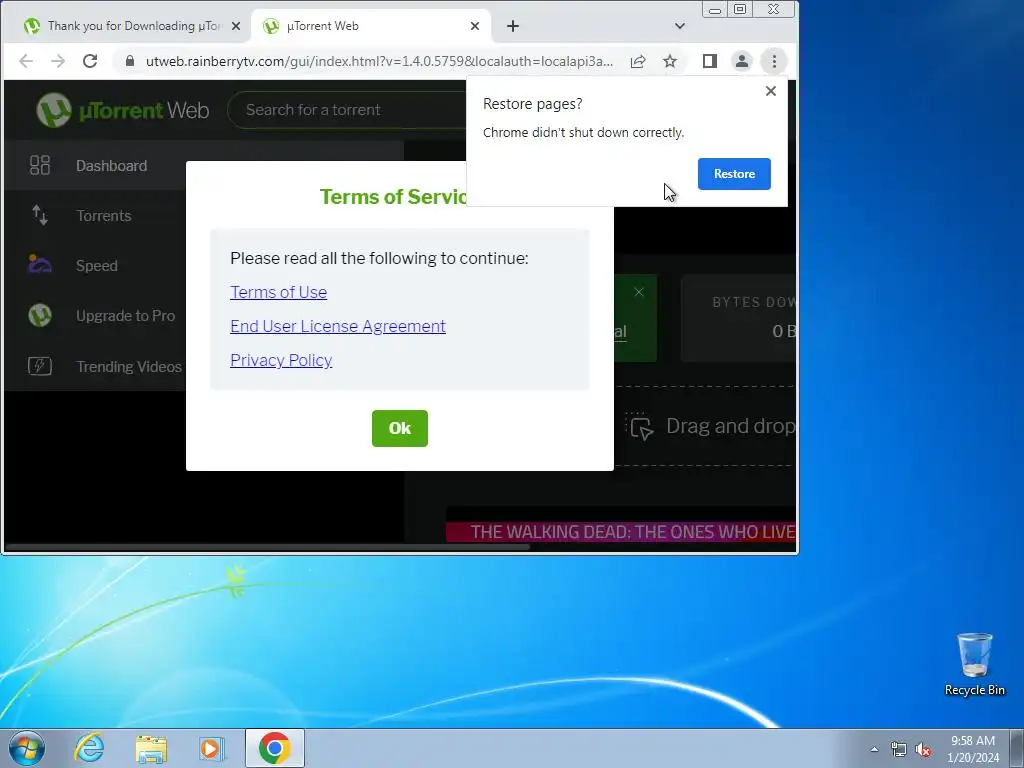
Task: Share this page icon
Action: click(638, 61)
